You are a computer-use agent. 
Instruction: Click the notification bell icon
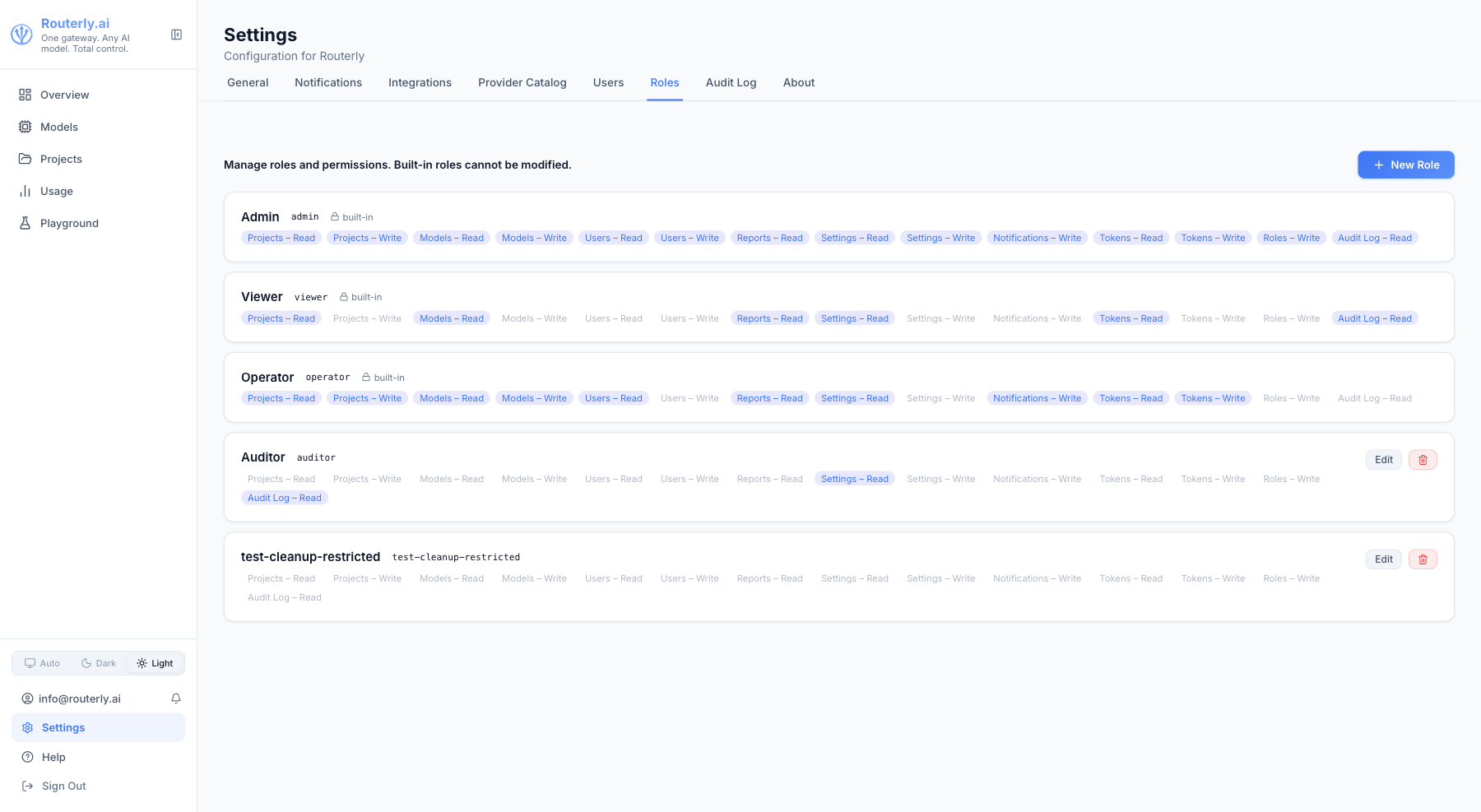(176, 698)
